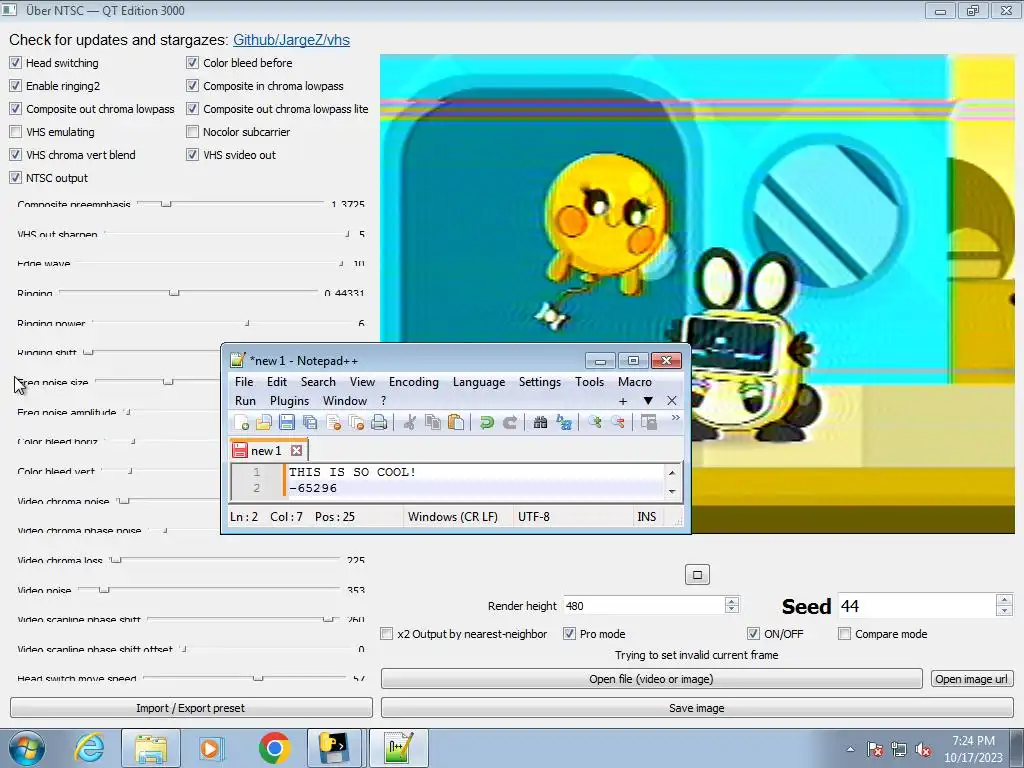Open the File menu in Notepad++
This screenshot has width=1024, height=768.
click(x=244, y=382)
